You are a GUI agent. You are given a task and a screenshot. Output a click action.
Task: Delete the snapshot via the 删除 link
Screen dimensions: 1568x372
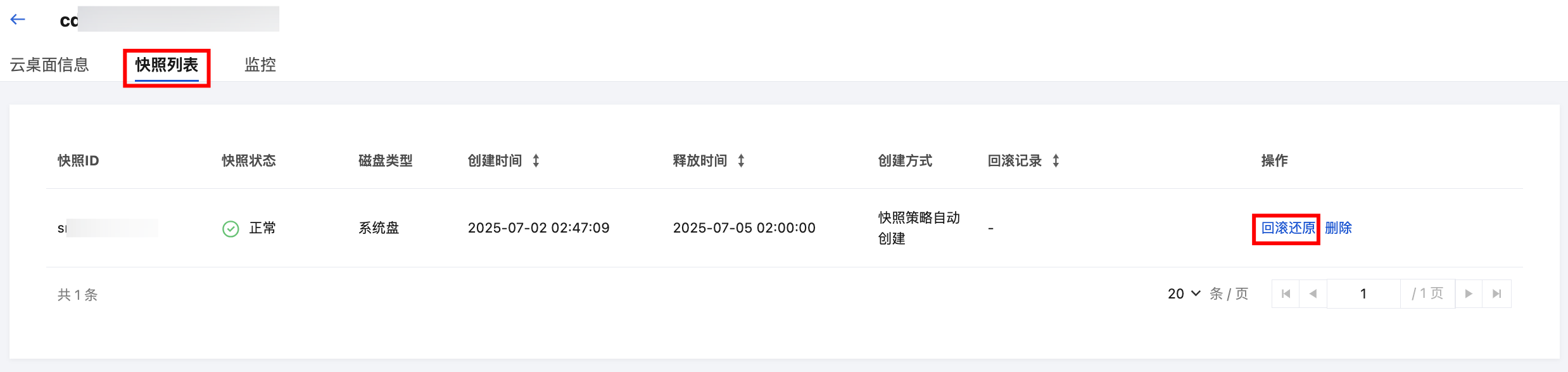coord(1338,228)
